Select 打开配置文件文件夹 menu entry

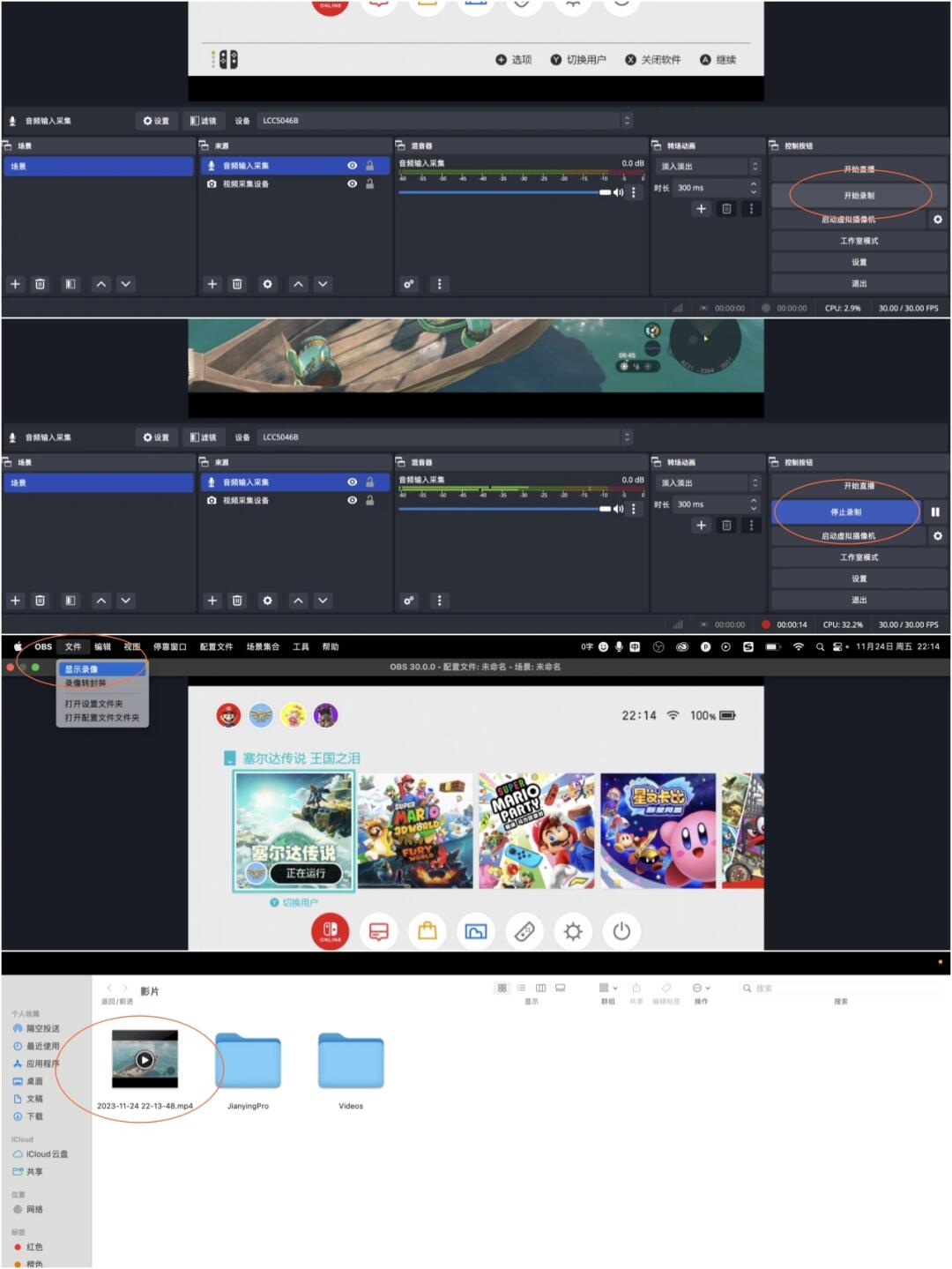pyautogui.click(x=102, y=718)
